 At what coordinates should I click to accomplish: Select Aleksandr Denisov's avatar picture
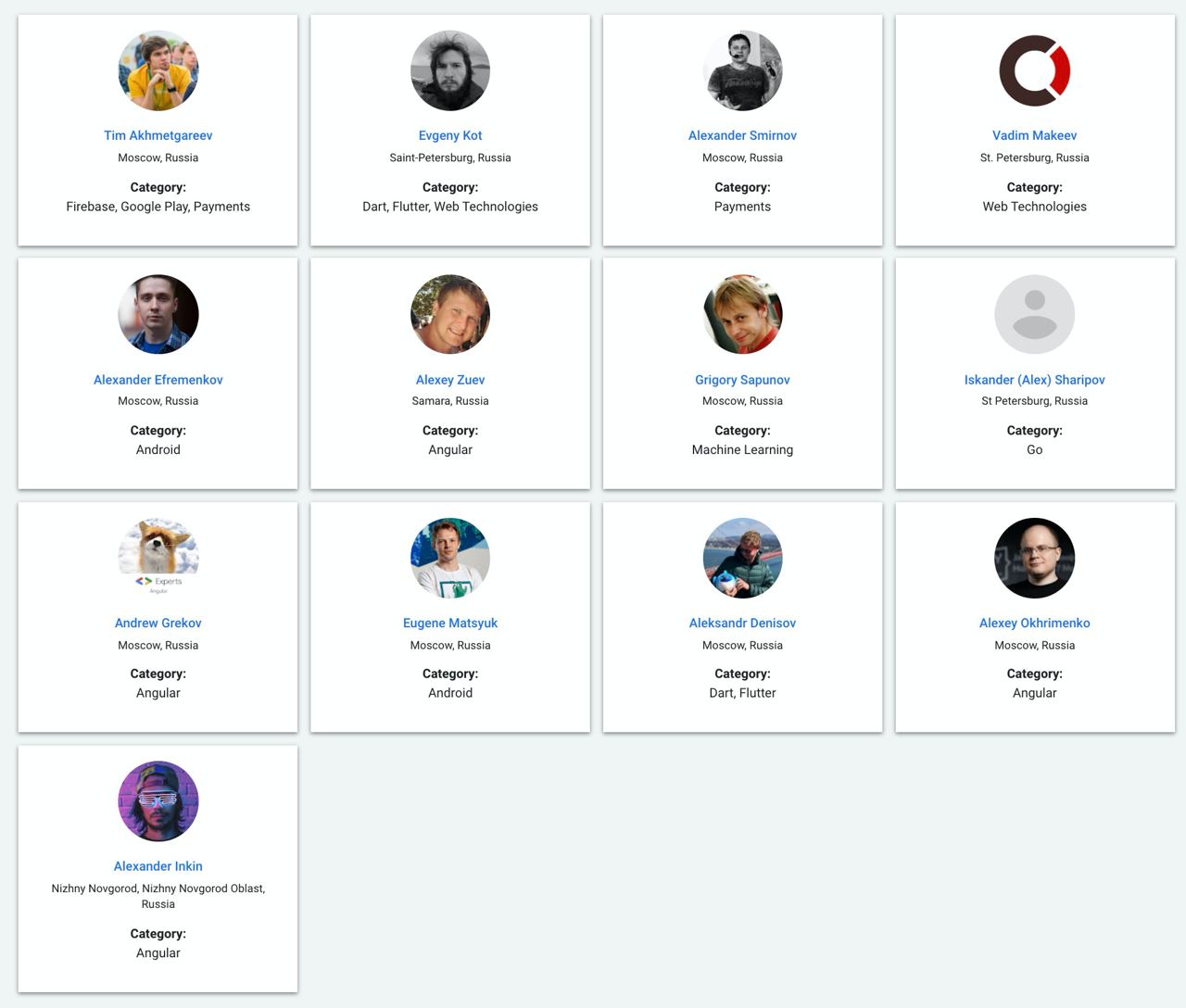click(742, 558)
